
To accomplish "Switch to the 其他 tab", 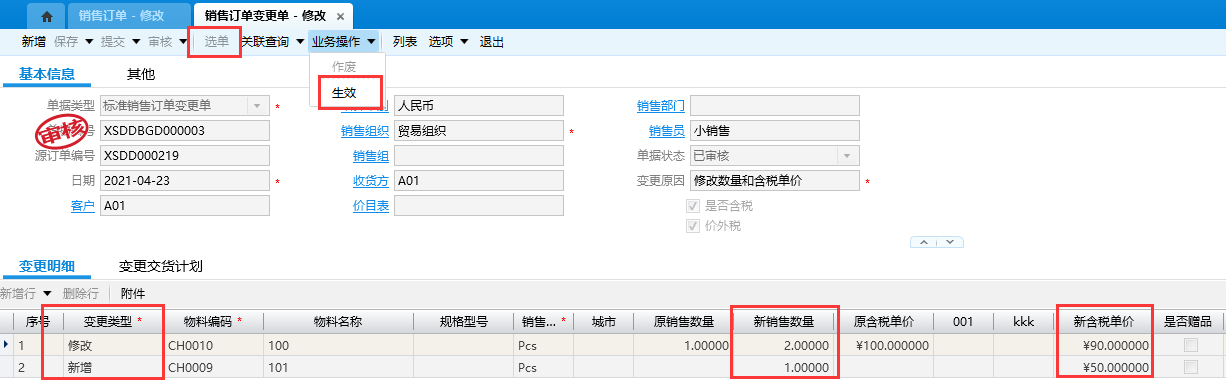I will click(141, 73).
